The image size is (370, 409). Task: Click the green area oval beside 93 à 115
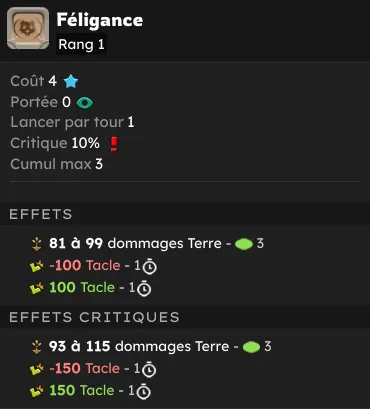[x=251, y=347]
